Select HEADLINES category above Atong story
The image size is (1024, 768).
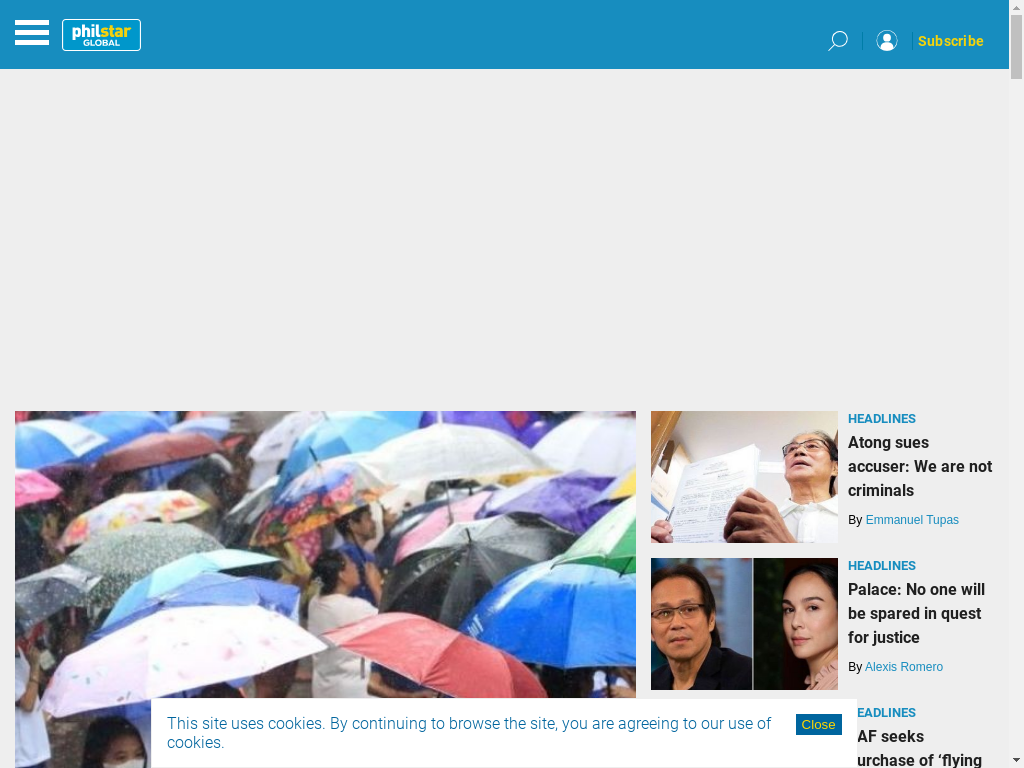(x=882, y=419)
